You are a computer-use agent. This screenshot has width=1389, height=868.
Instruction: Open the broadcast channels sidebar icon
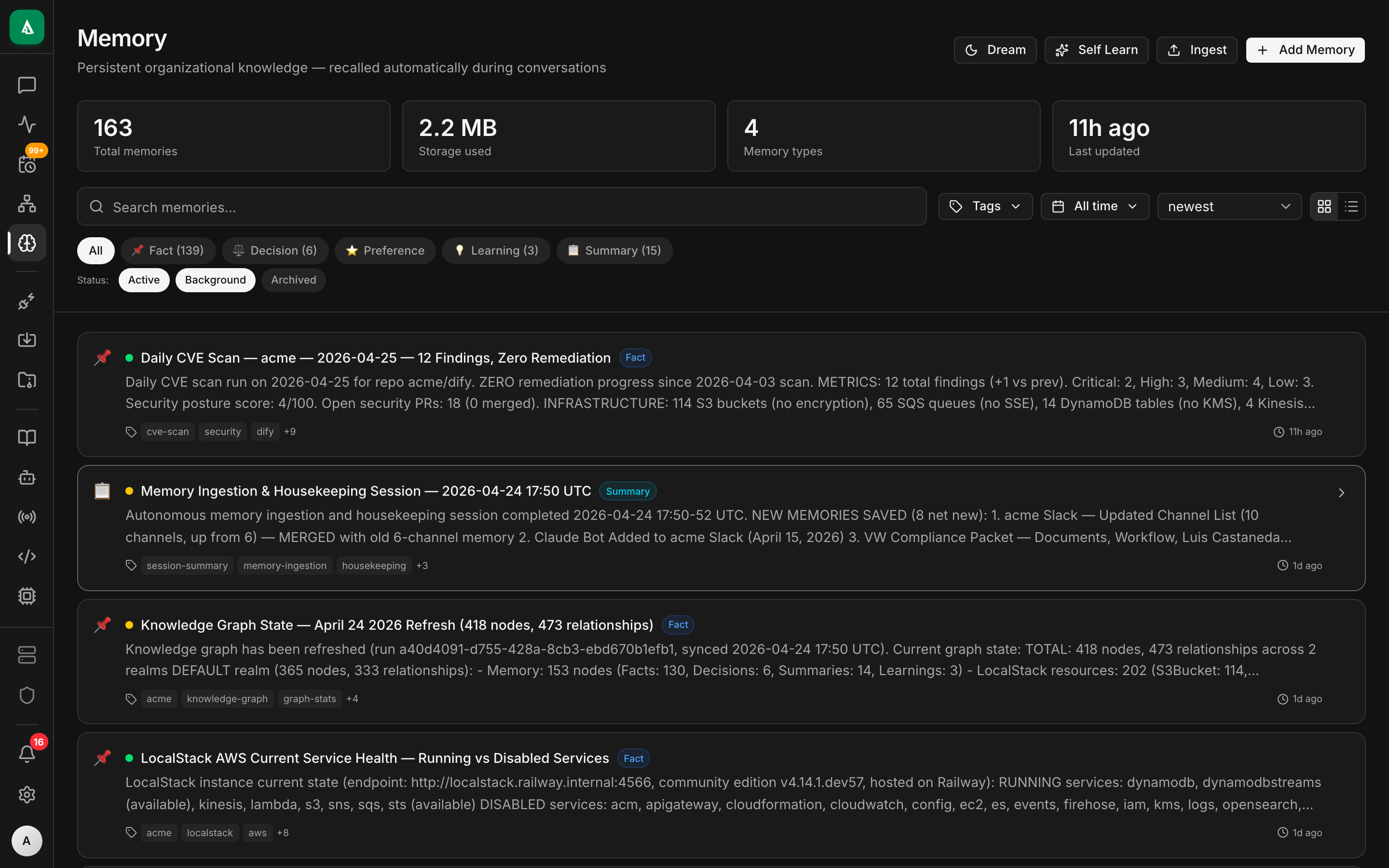(x=27, y=516)
